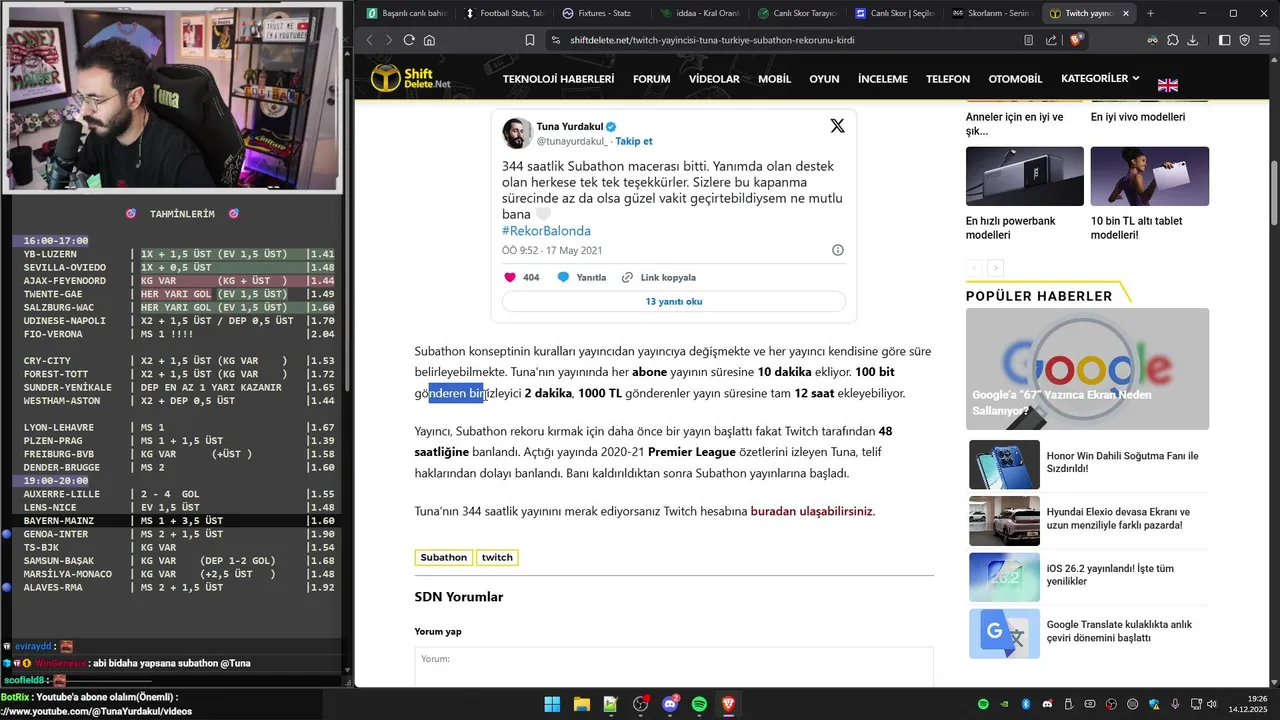The width and height of the screenshot is (1280, 720).
Task: Open the buradan ulaşabilirsiniz link
Action: click(812, 511)
